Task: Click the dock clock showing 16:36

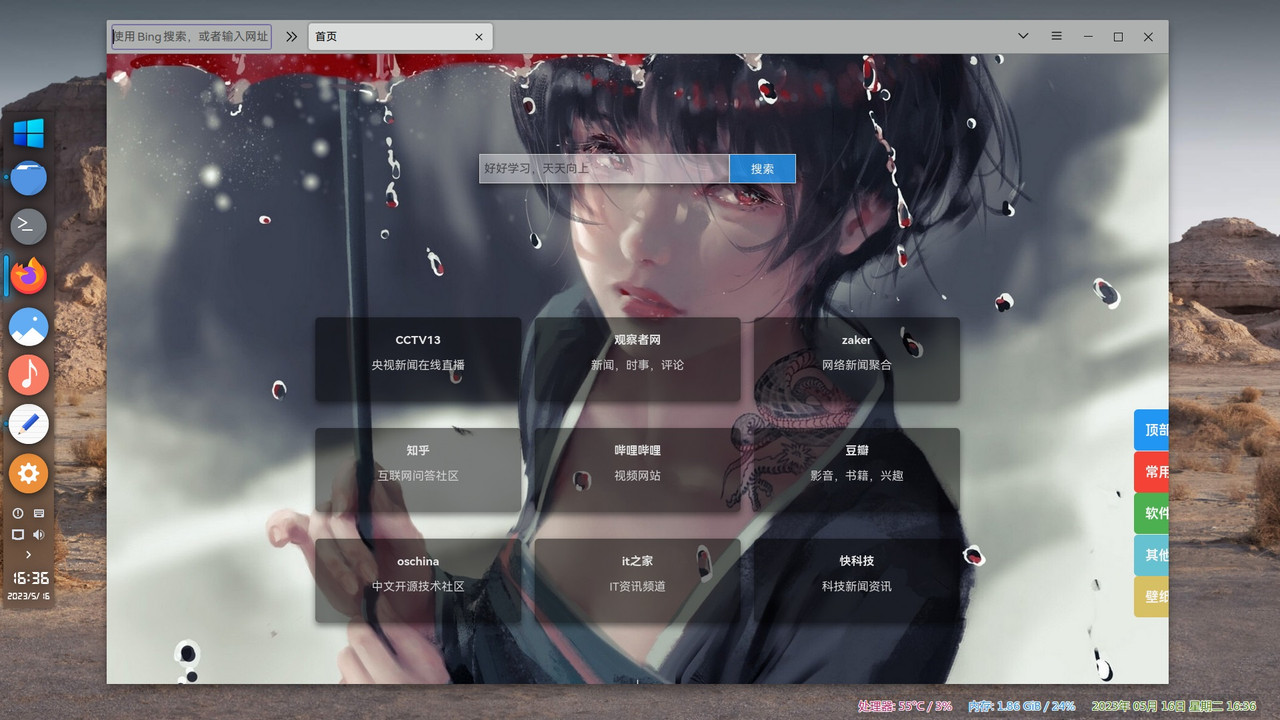Action: click(30, 578)
